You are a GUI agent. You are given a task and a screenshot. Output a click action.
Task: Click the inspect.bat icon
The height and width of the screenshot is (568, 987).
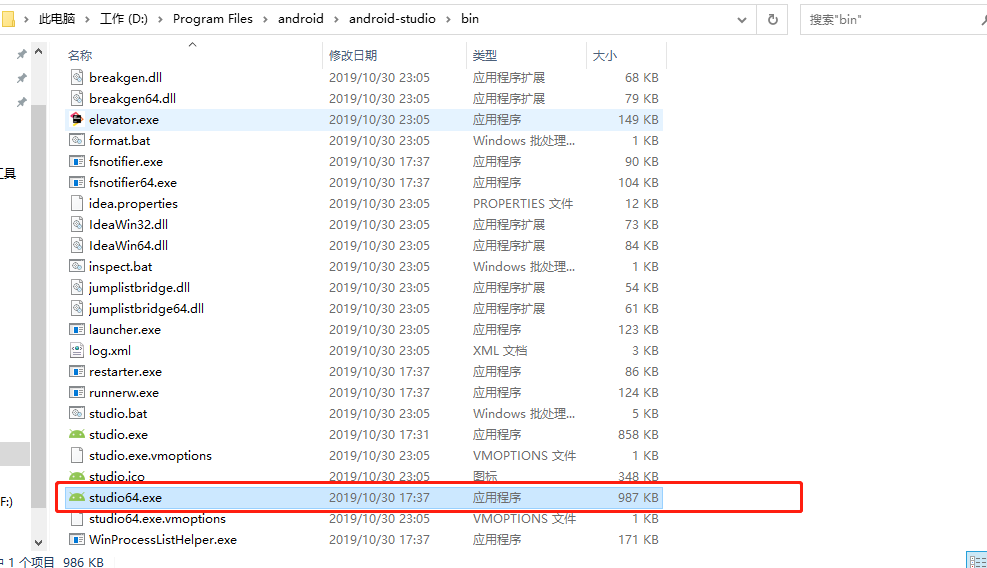point(77,266)
